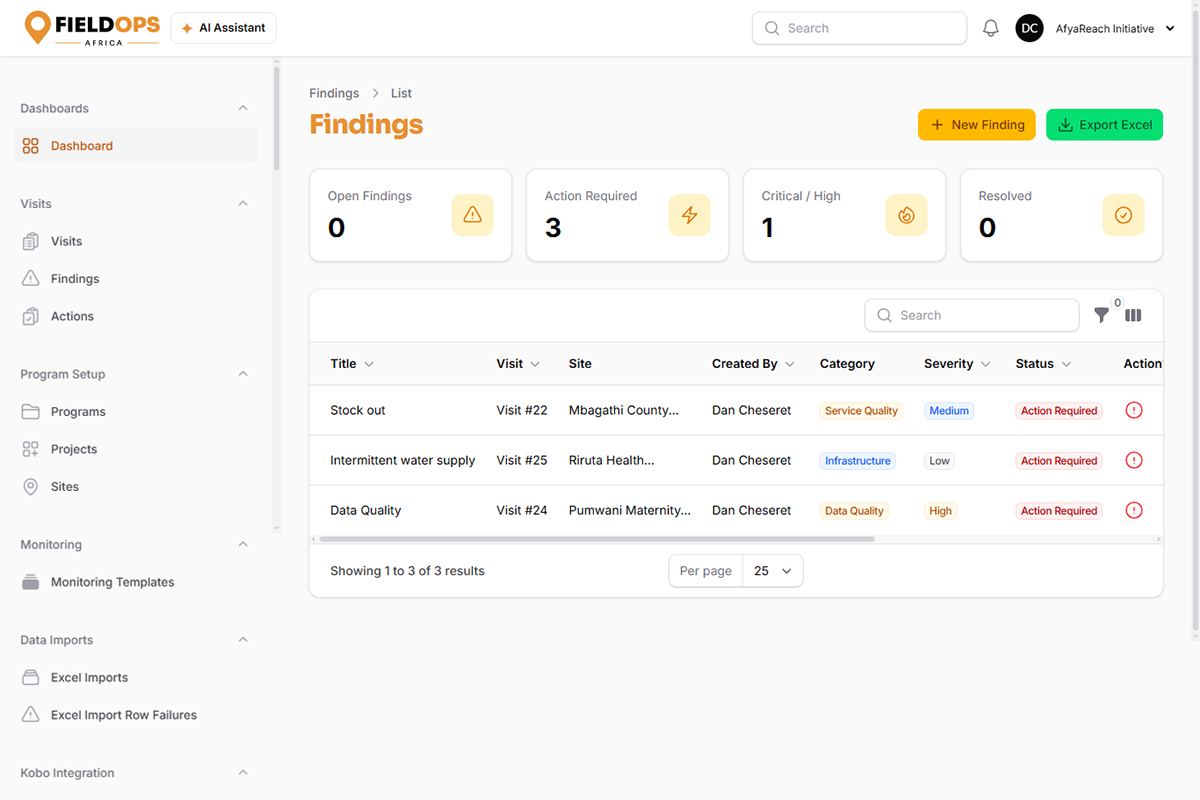1200x800 pixels.
Task: Click the Excel Import Row Failures warning icon
Action: pos(31,715)
